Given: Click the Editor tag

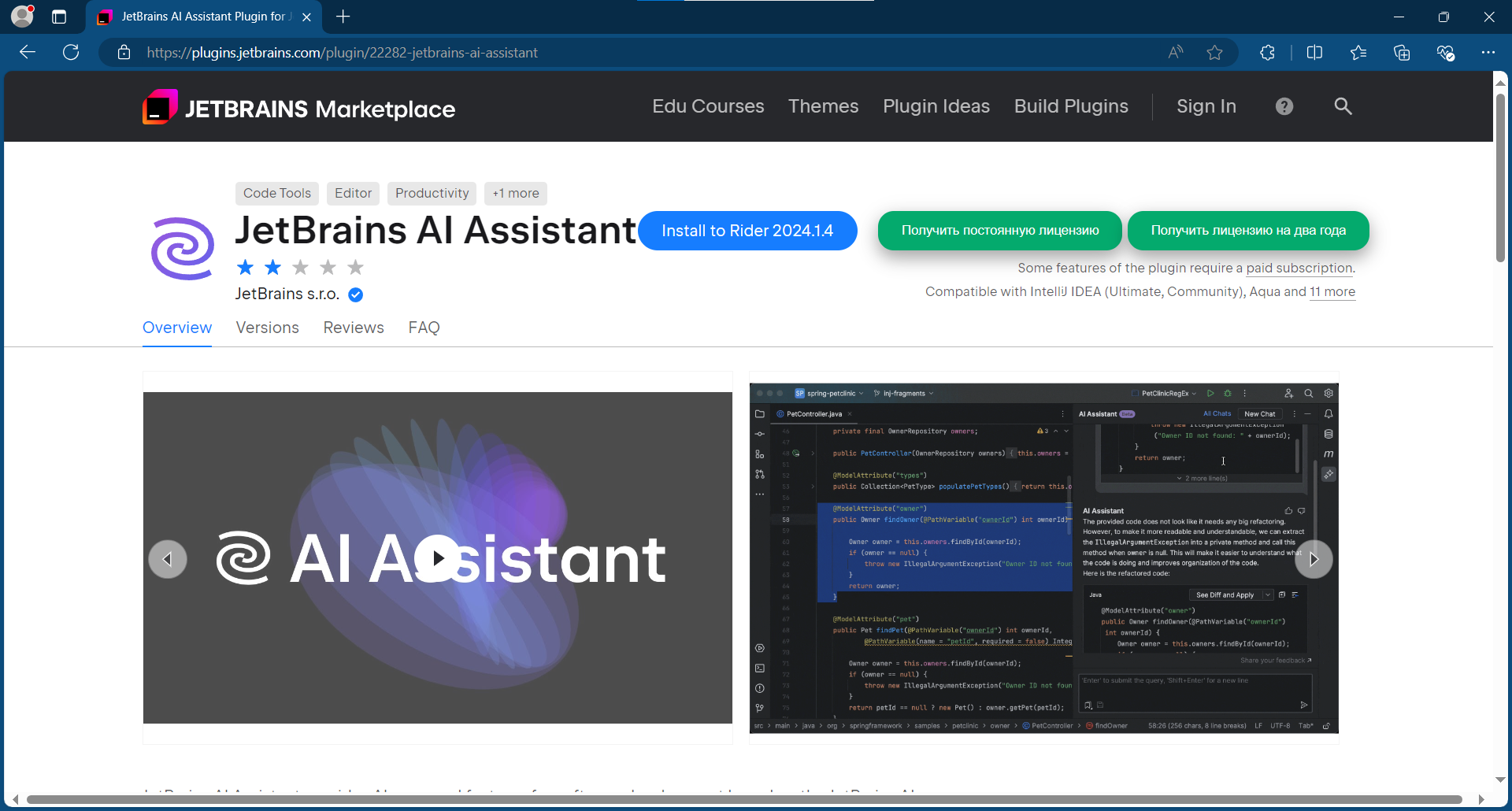Looking at the screenshot, I should click(x=353, y=194).
